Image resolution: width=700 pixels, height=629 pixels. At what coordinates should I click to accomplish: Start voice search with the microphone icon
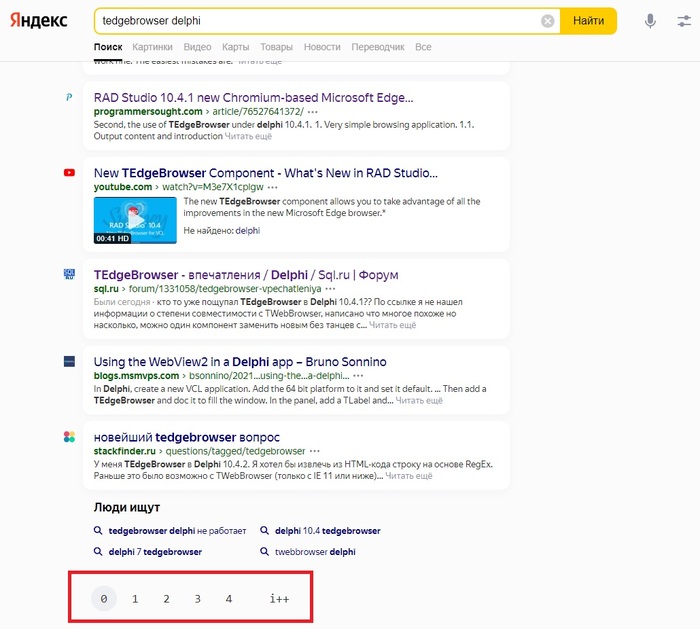pos(650,21)
